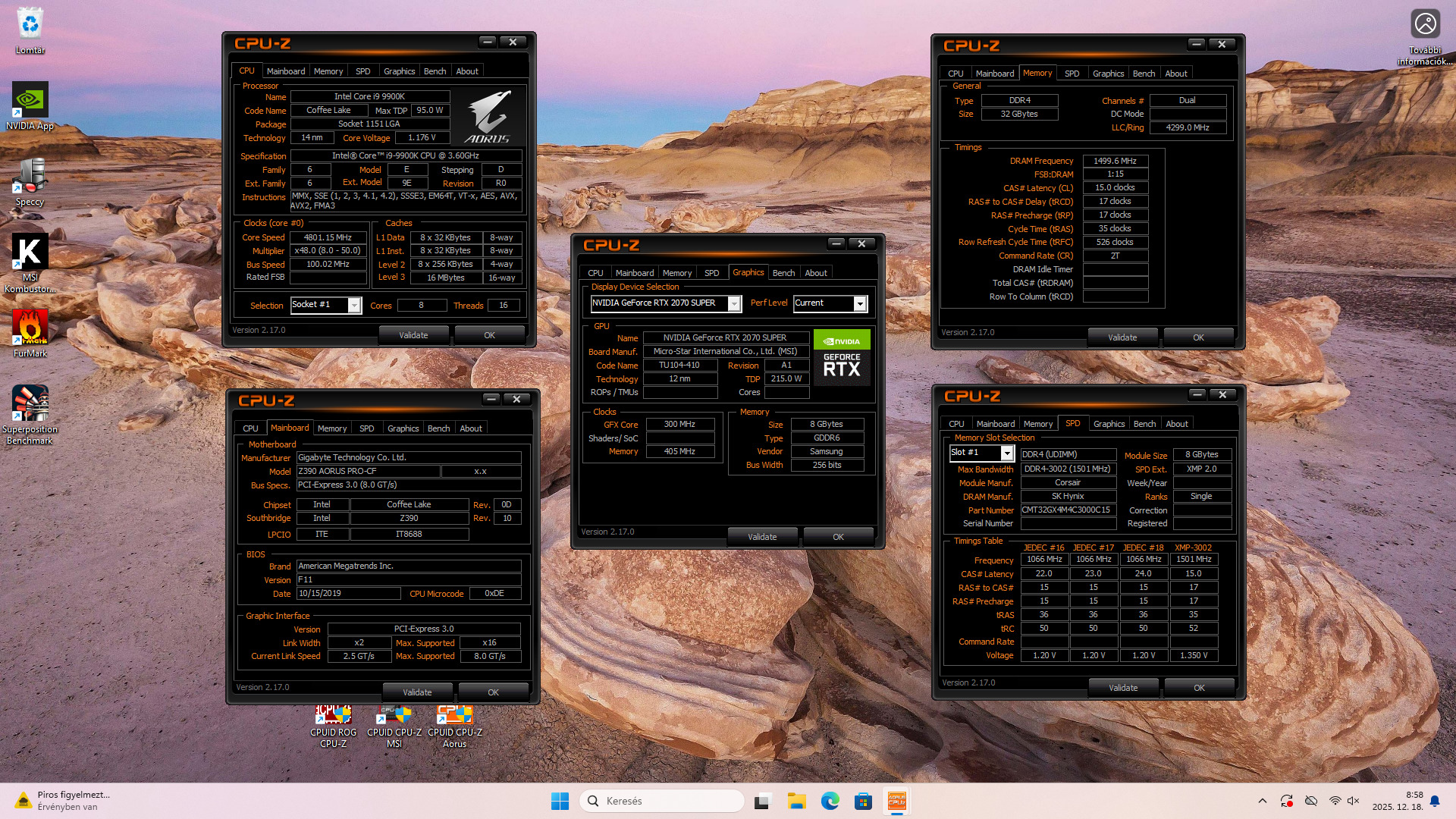This screenshot has height=819, width=1456.
Task: Expand the display device RTX 2070 SUPER dropdown
Action: tap(733, 303)
